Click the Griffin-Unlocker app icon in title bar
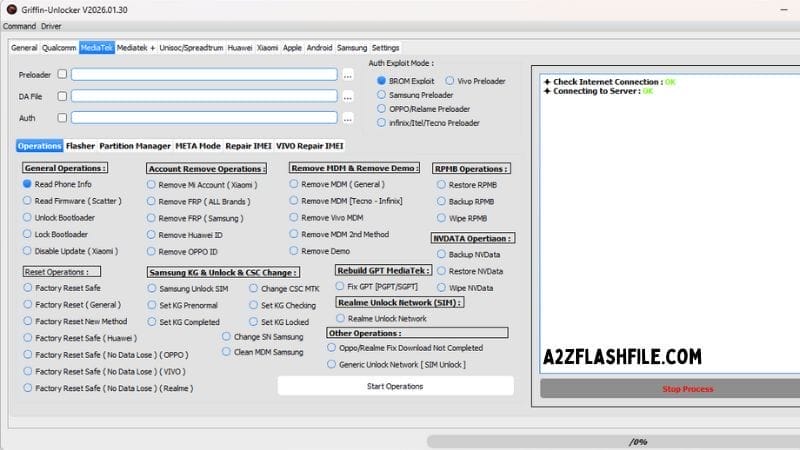This screenshot has height=450, width=800. coord(11,9)
